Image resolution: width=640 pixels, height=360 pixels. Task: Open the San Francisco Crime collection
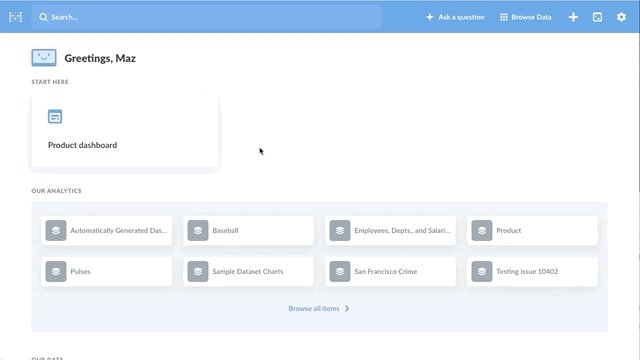point(390,271)
